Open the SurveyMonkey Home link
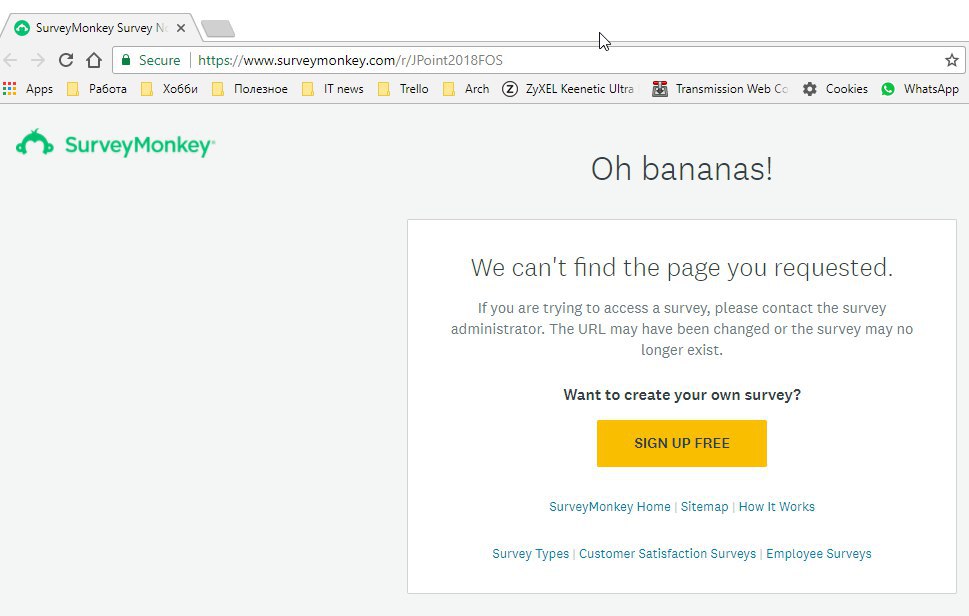 (x=610, y=507)
